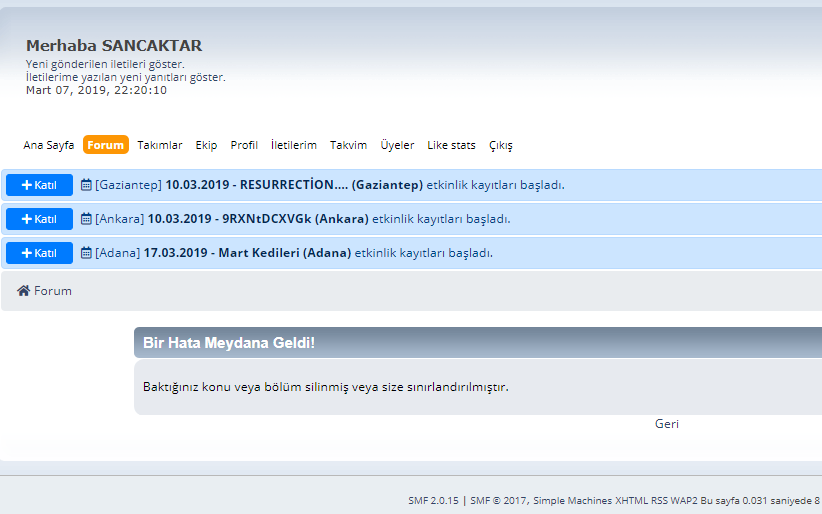Image resolution: width=822 pixels, height=514 pixels.
Task: Click the Merhaba SANCAKTAR greeting
Action: pyautogui.click(x=114, y=46)
